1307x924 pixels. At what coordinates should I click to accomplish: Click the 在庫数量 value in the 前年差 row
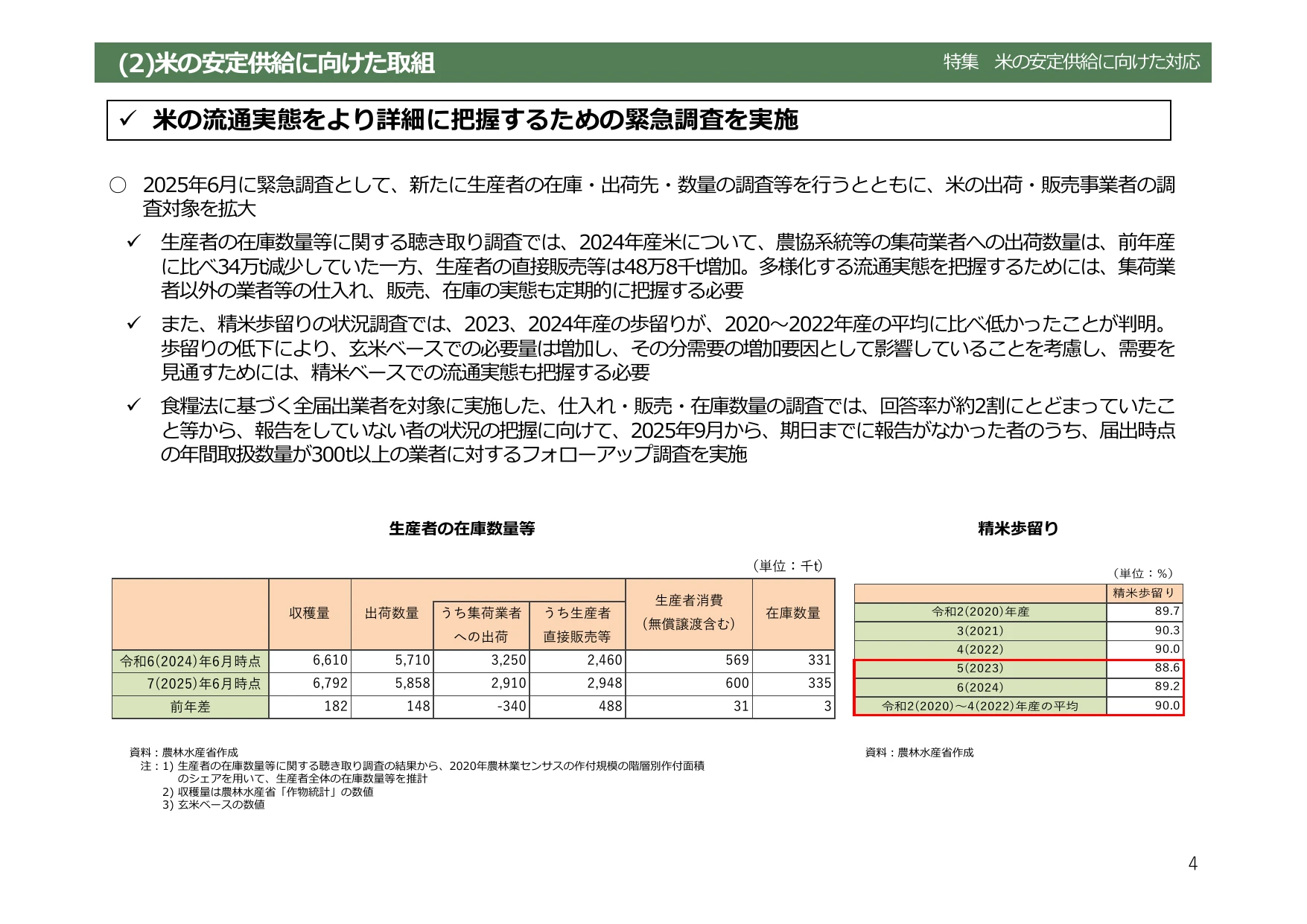(x=827, y=707)
